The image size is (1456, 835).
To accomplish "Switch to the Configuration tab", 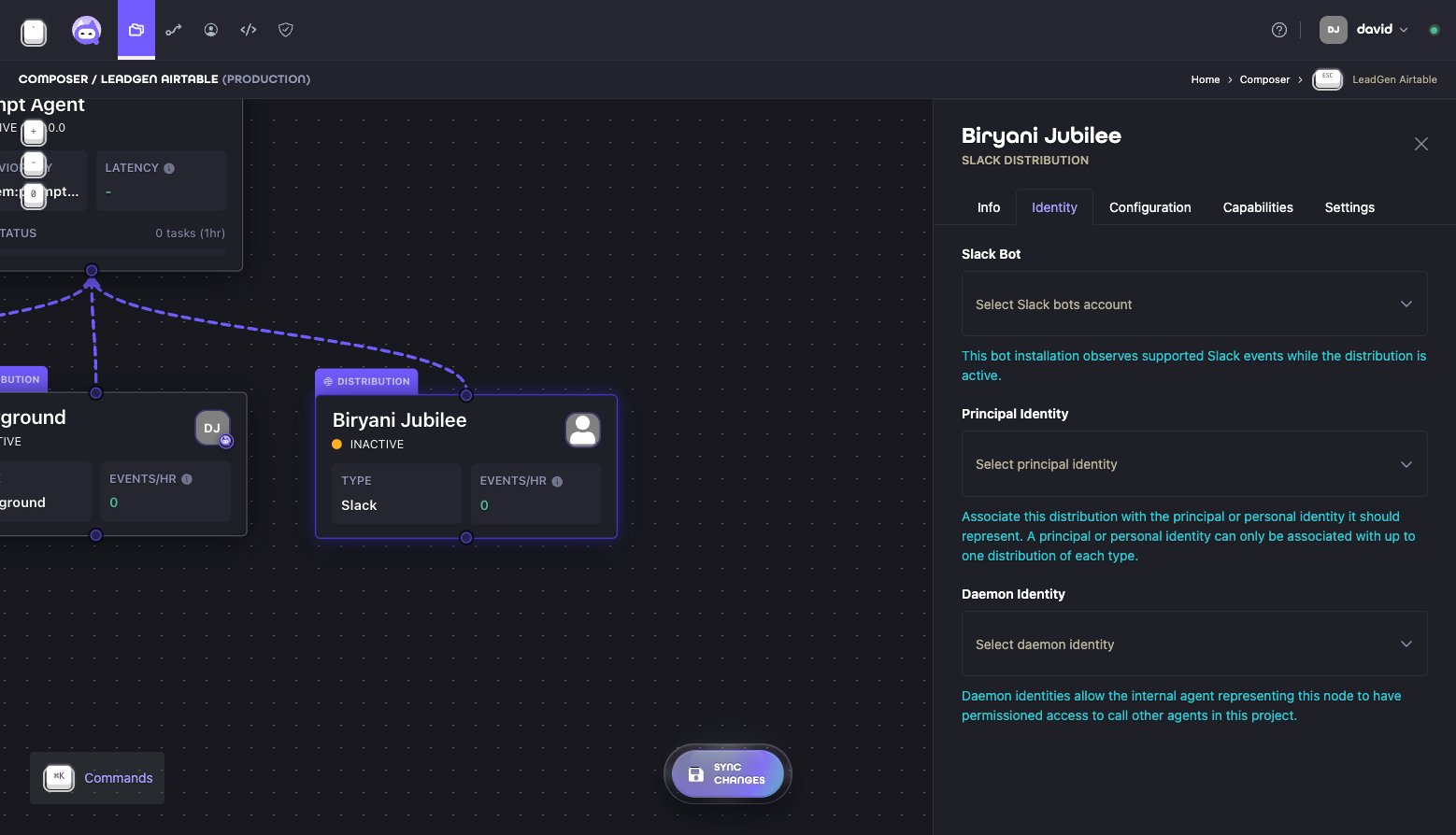I will [1150, 207].
